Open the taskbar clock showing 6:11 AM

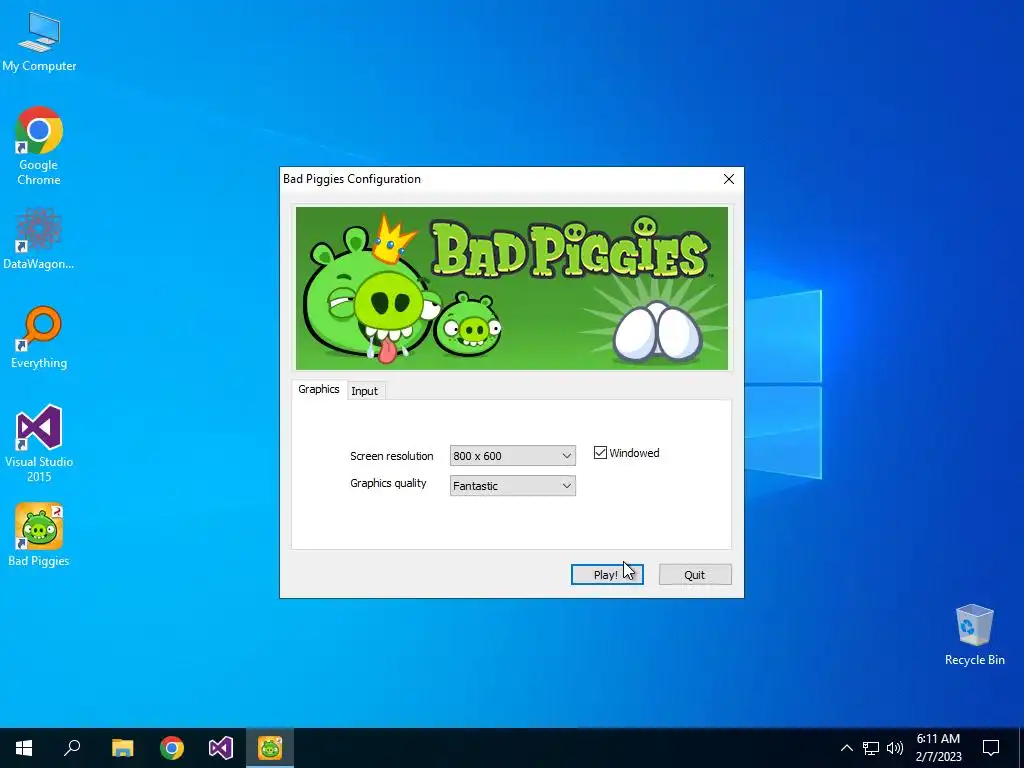tap(938, 748)
